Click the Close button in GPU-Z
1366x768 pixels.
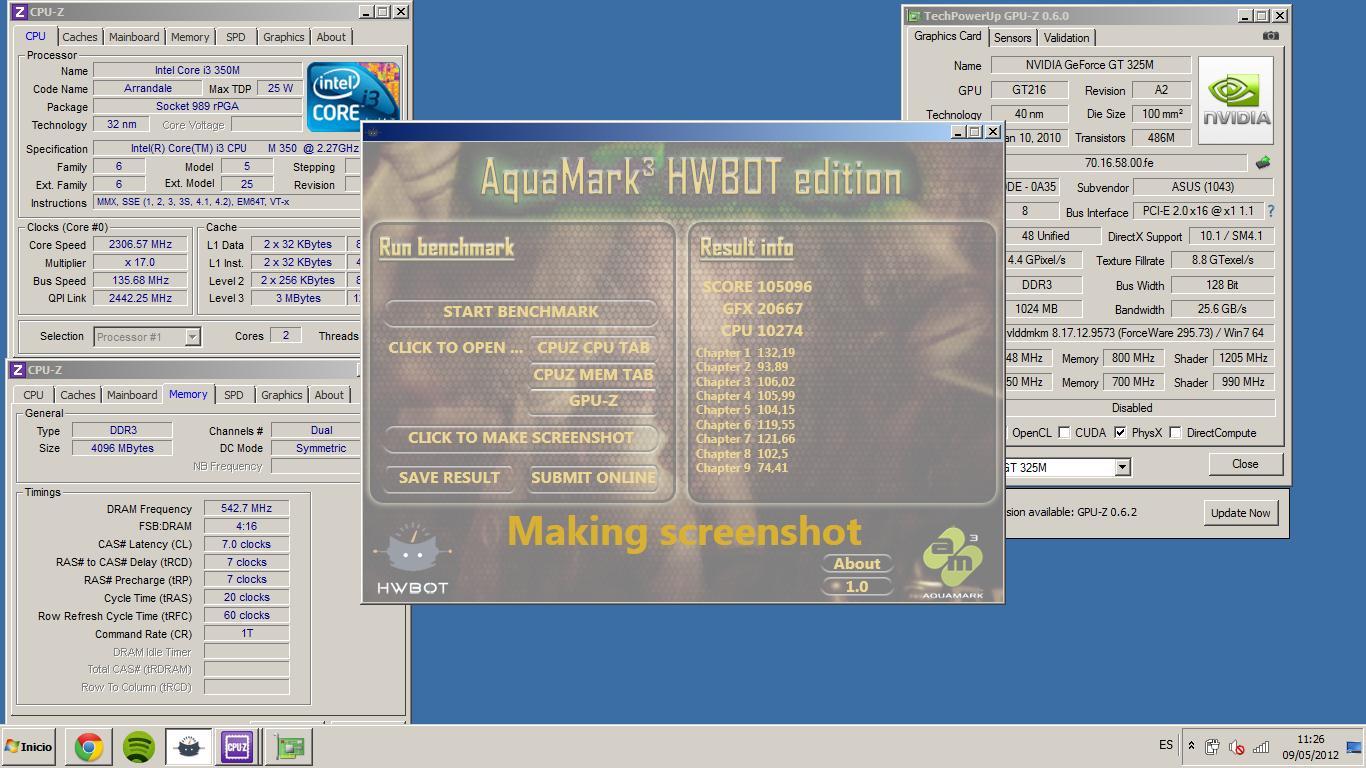(x=1245, y=464)
